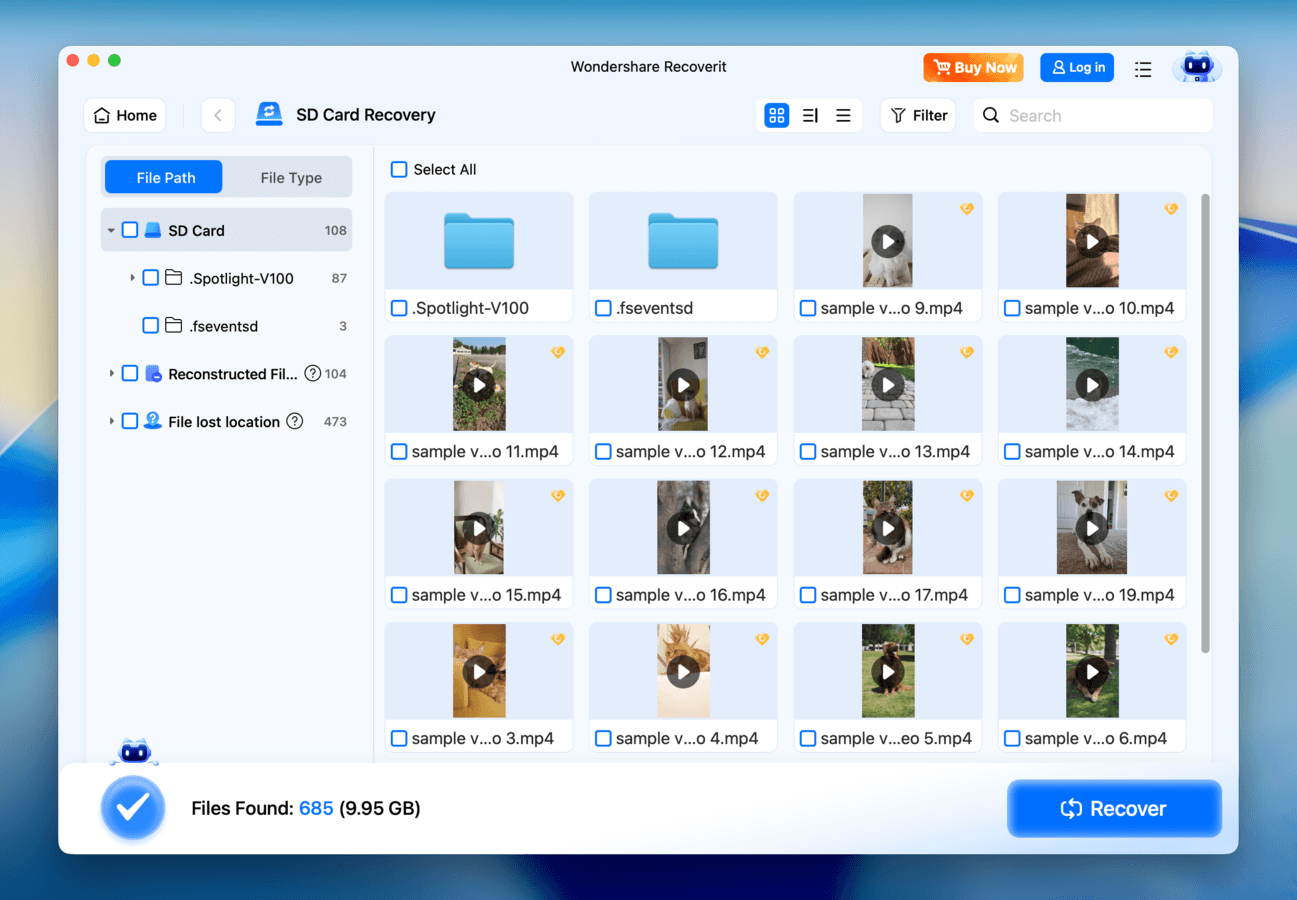The width and height of the screenshot is (1297, 900).
Task: Open the fseventsd folder thumbnail
Action: 682,240
